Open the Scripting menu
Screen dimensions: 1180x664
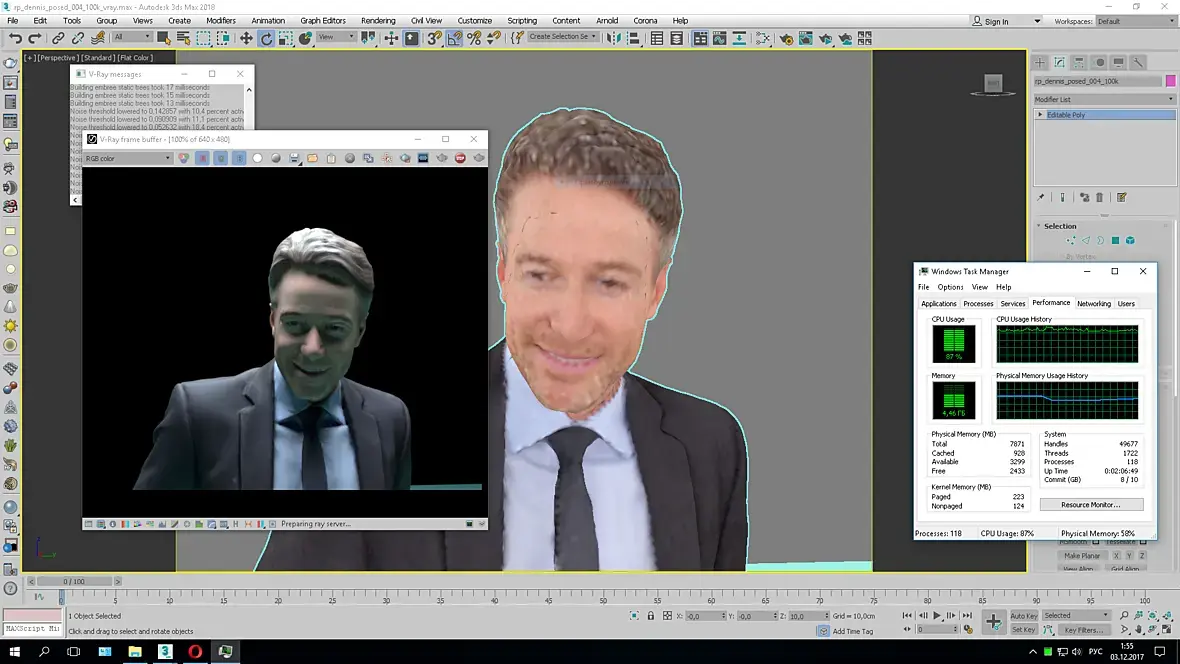point(522,20)
